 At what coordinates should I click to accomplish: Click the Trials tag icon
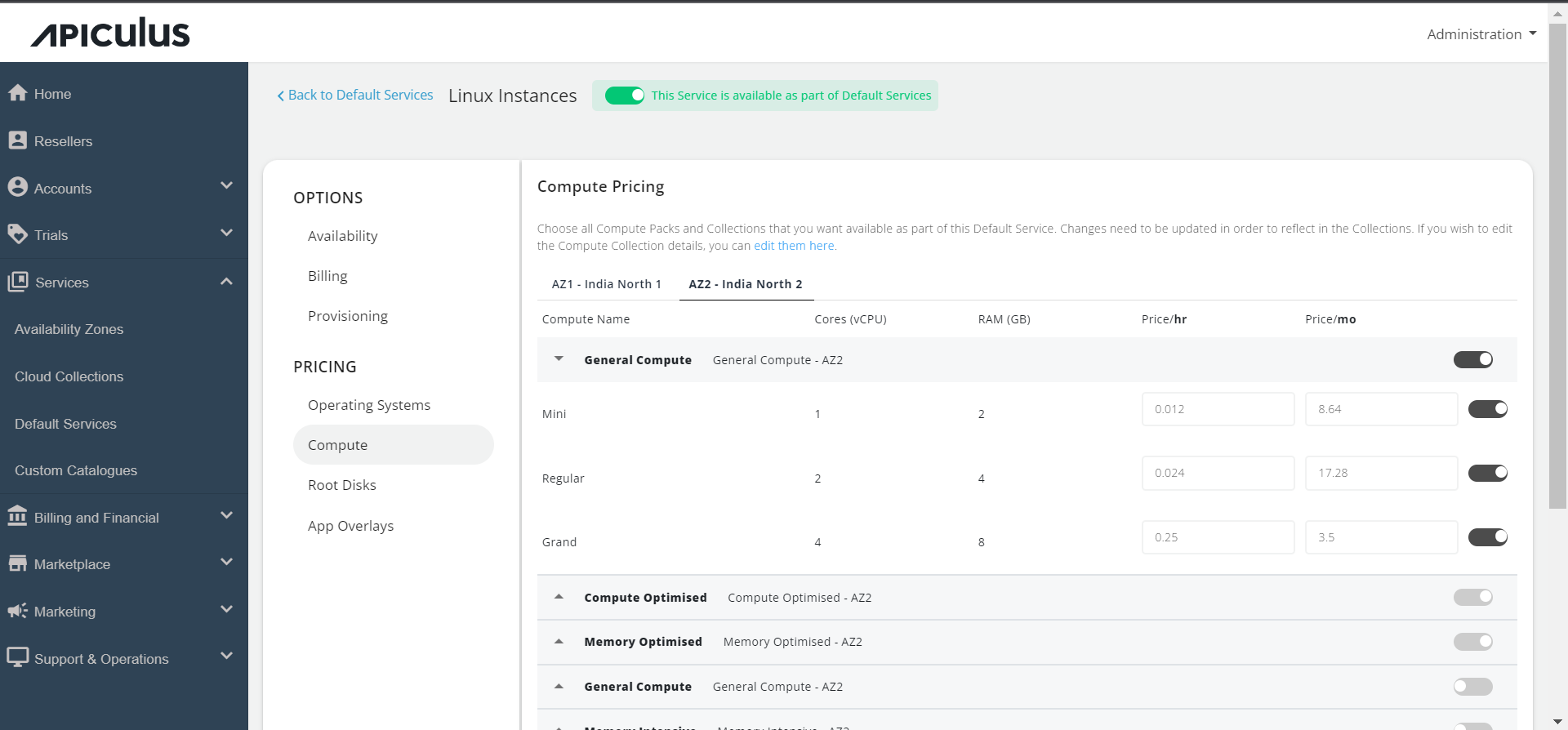coord(17,234)
